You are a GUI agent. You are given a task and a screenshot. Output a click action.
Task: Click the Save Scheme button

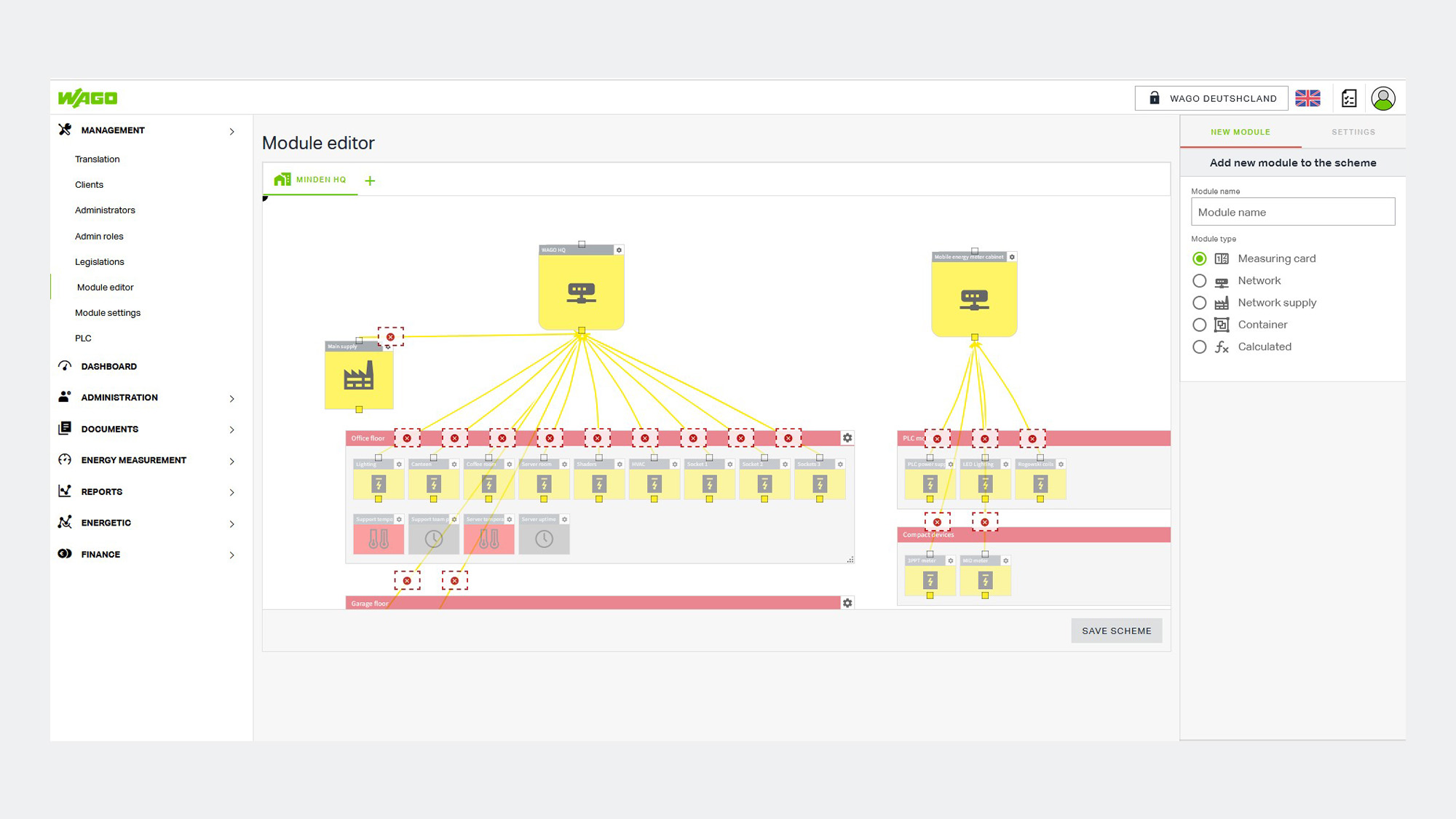point(1117,631)
